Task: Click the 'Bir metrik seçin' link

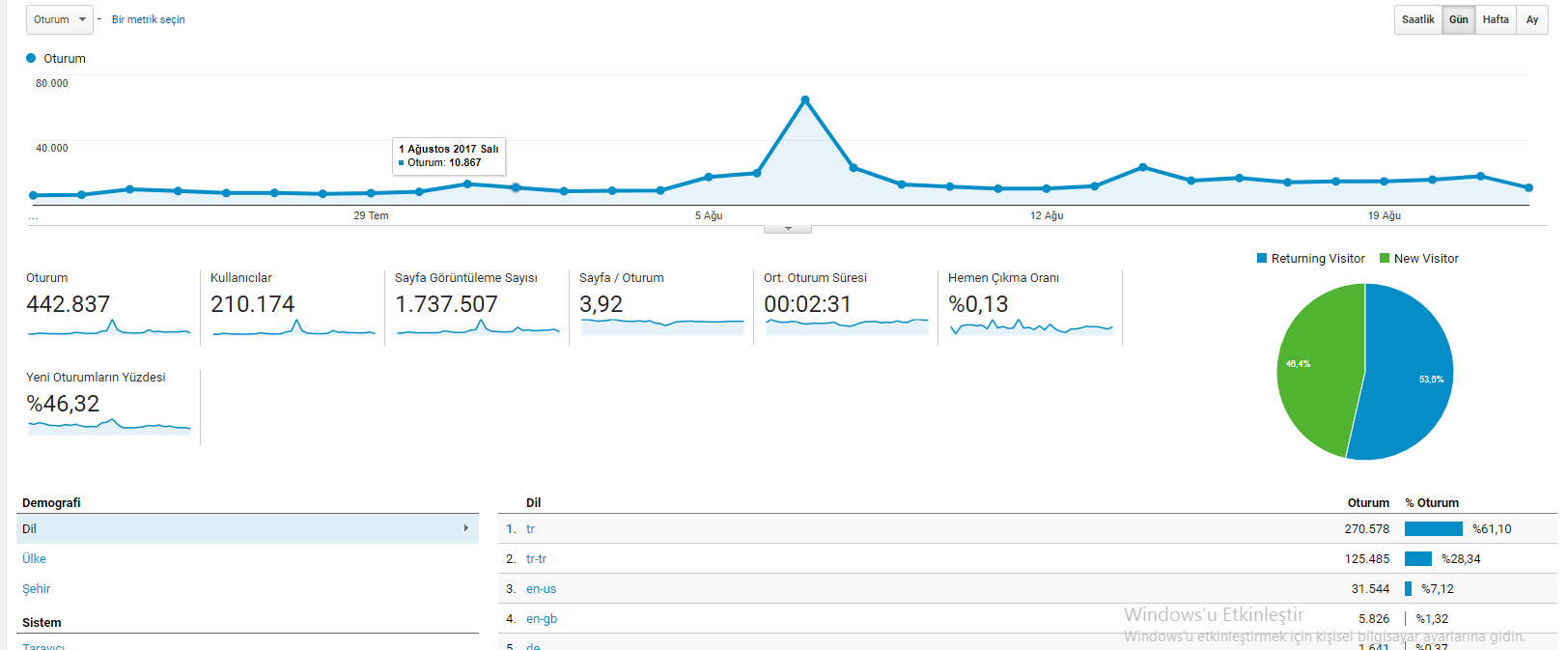Action: point(148,19)
